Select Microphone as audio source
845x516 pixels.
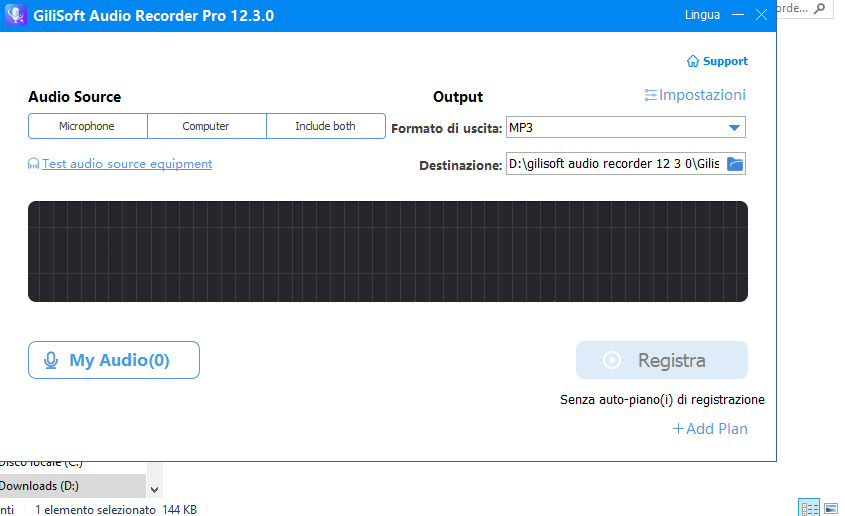(x=87, y=126)
